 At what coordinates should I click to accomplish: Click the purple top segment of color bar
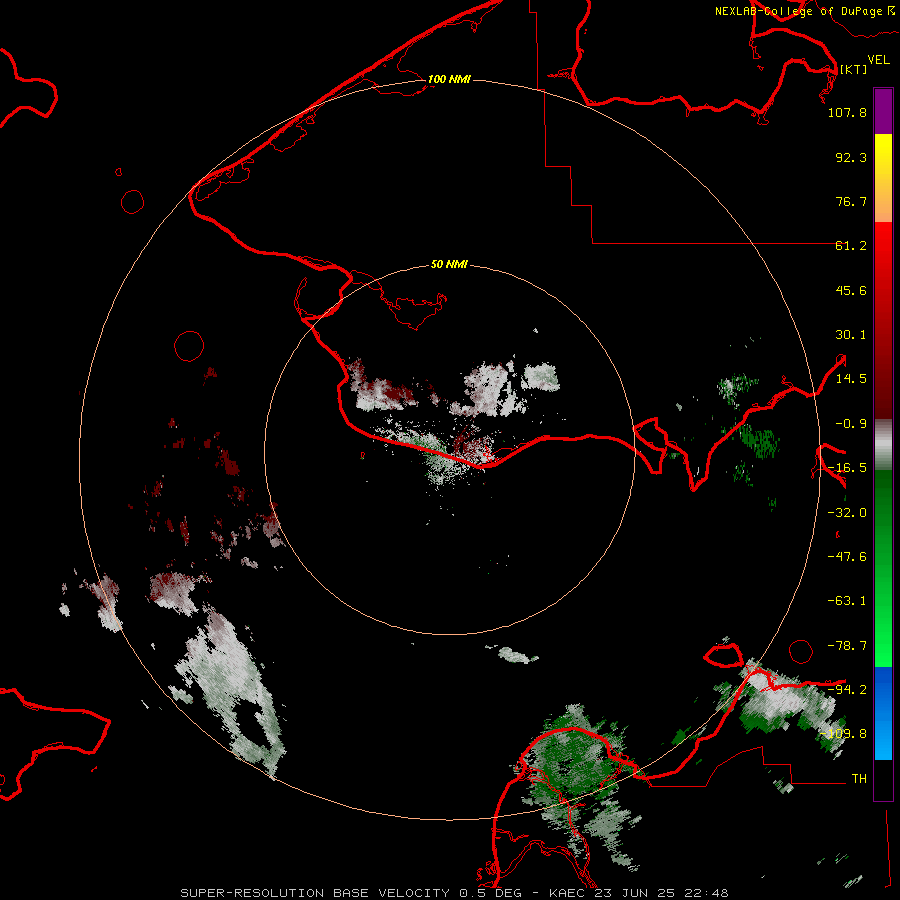pos(883,111)
